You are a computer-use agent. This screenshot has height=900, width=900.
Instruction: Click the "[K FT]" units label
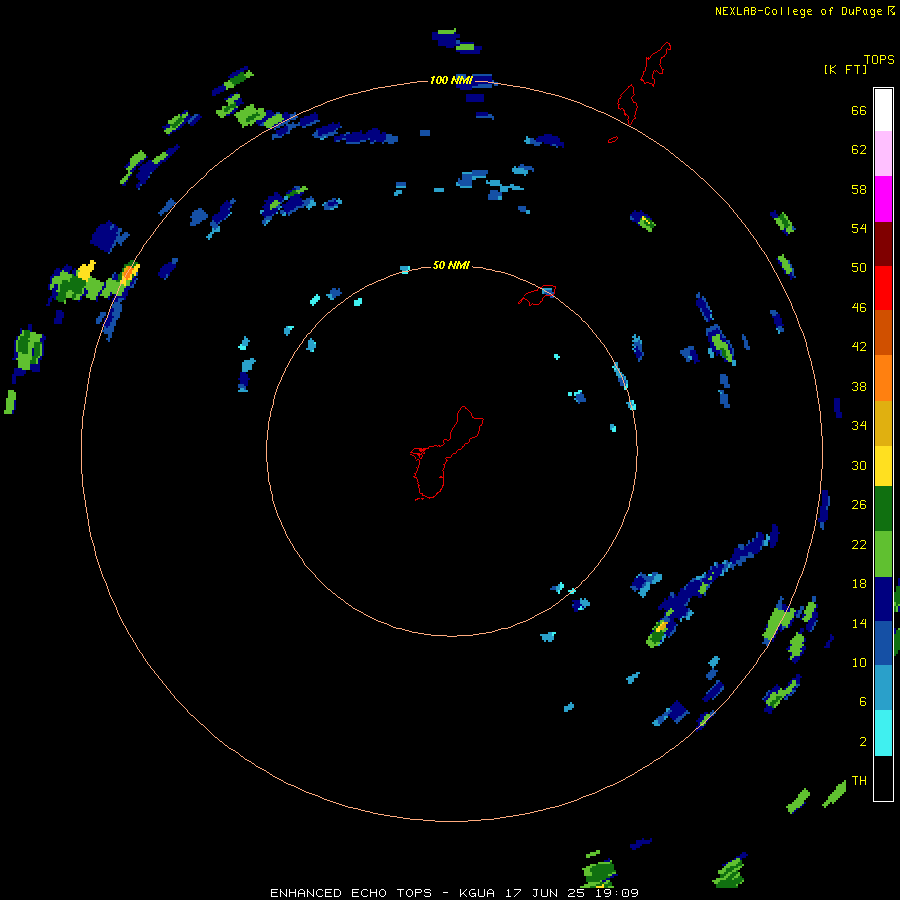[845, 70]
